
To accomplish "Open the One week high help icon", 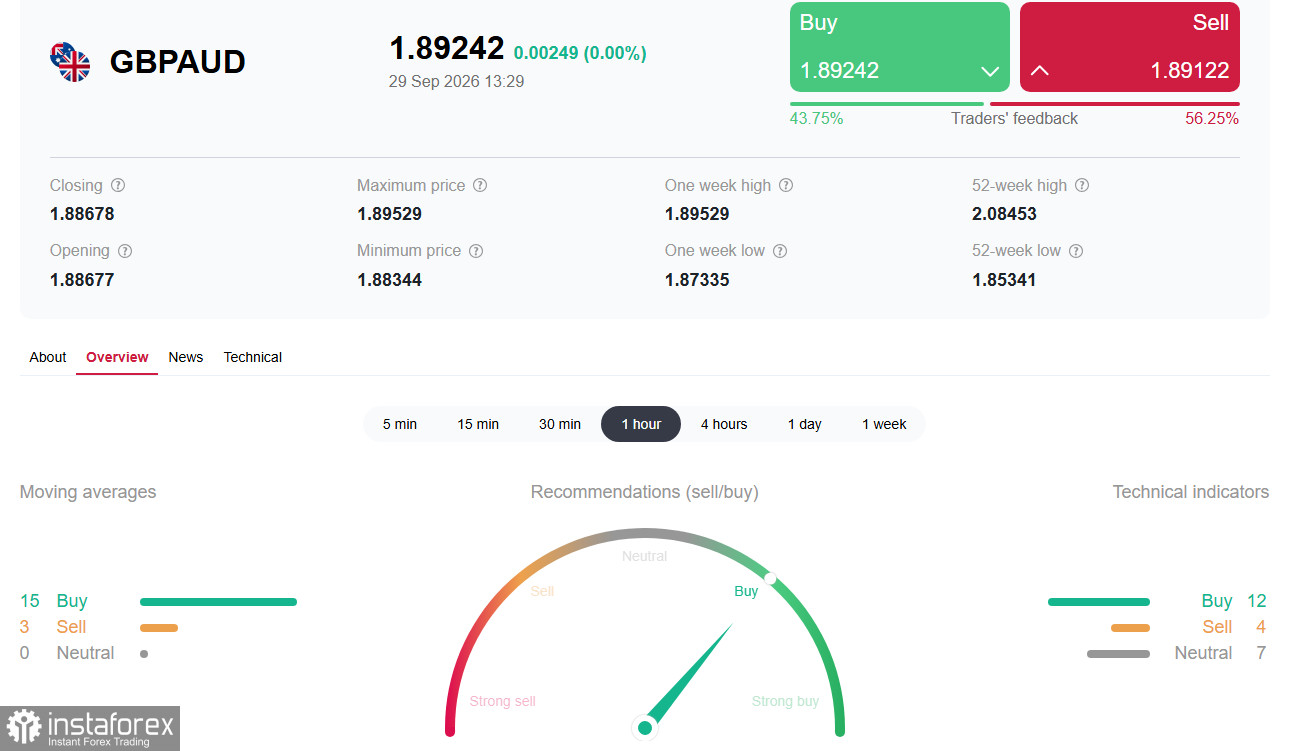I will [x=786, y=186].
